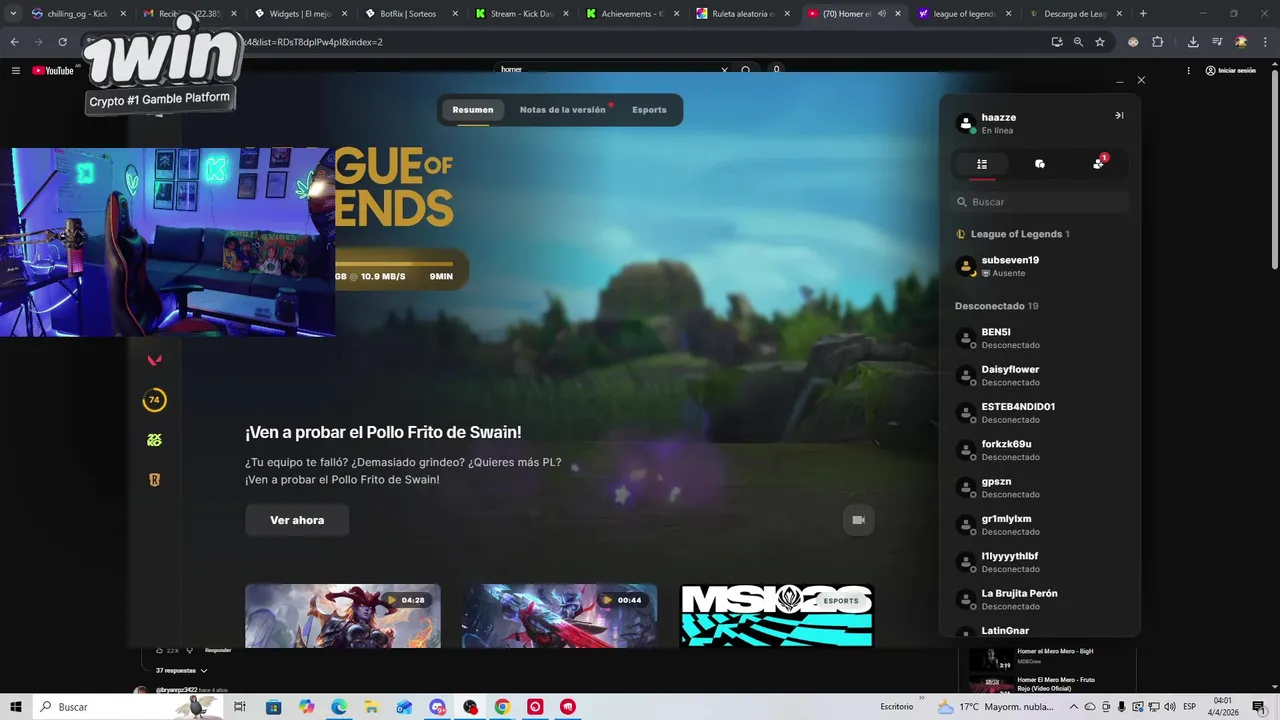Select the Legends of Runeterra sidebar icon

tap(154, 480)
